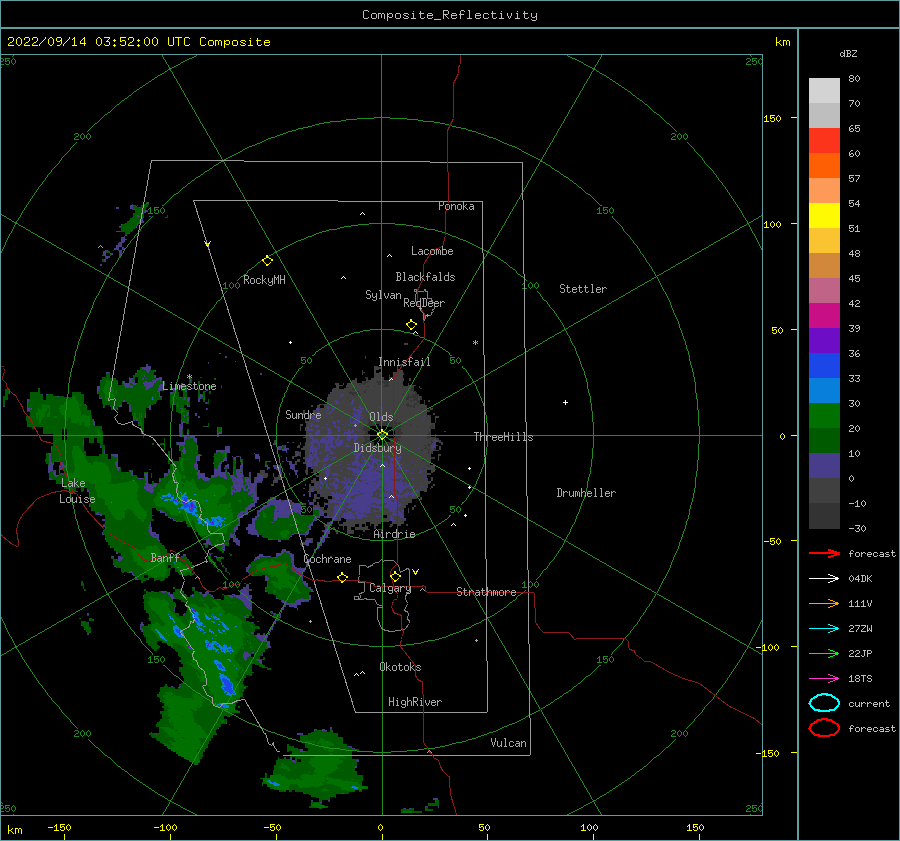Select the Lake Louise map label
The width and height of the screenshot is (900, 841).
point(77,491)
